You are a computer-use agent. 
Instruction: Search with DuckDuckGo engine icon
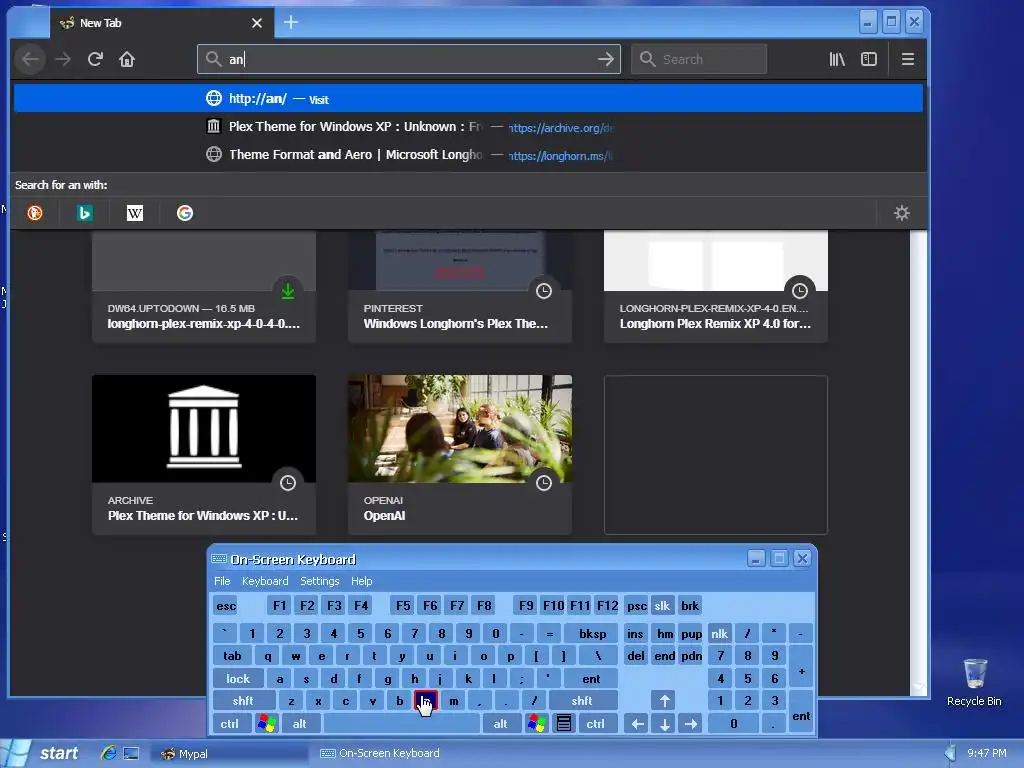click(x=35, y=213)
